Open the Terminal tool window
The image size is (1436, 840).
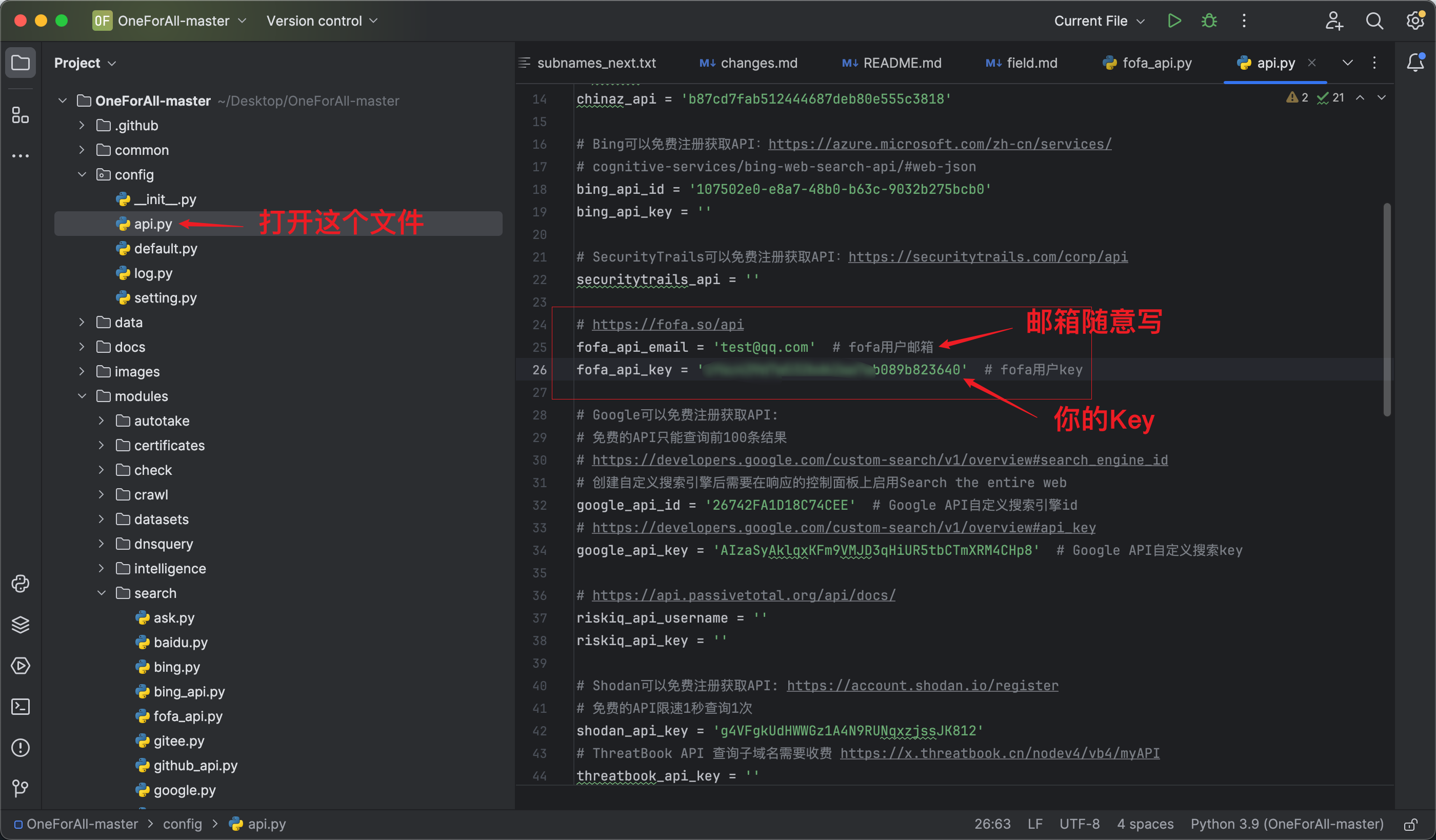click(21, 707)
